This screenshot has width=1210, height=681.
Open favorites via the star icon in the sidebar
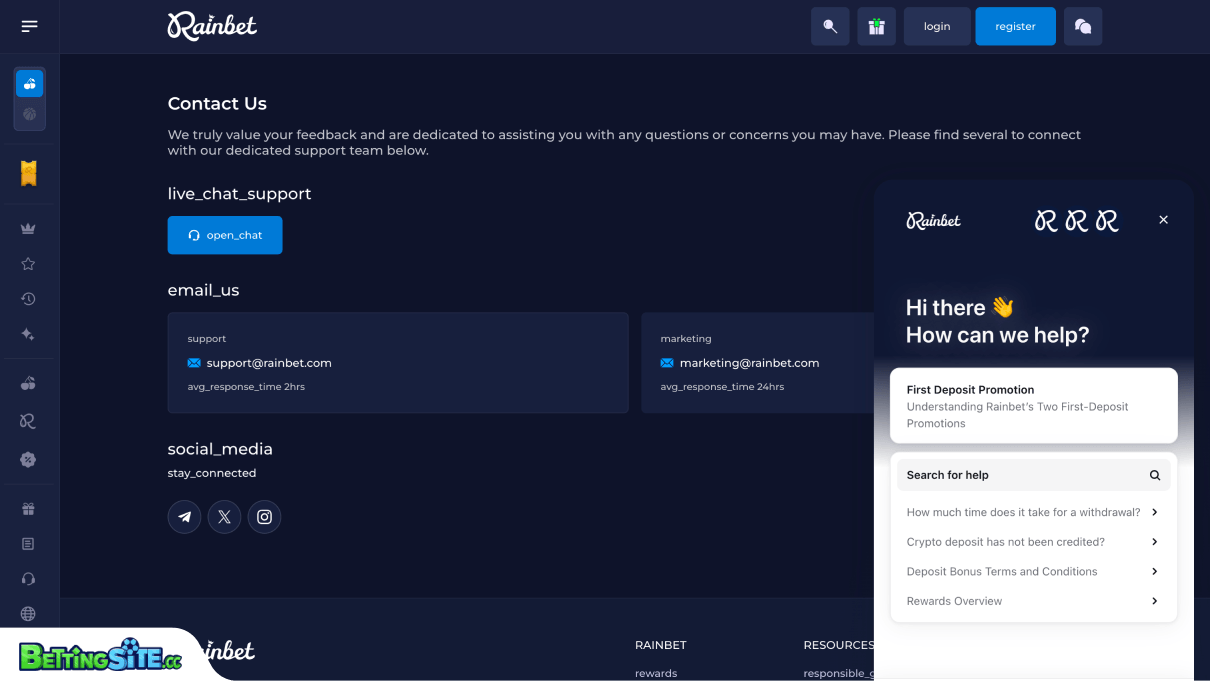28,264
